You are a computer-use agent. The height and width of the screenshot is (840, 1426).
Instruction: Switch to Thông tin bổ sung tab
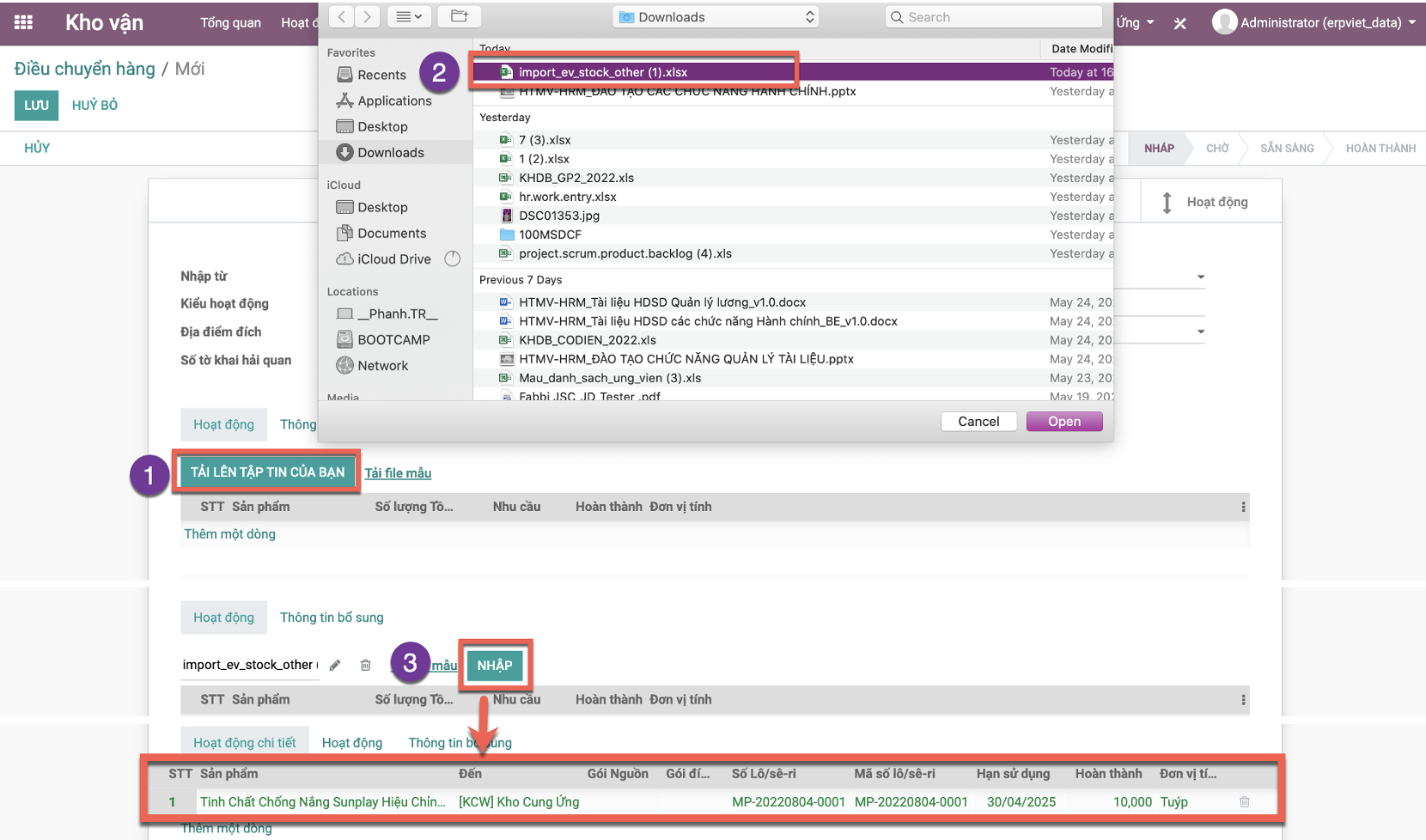pos(332,618)
